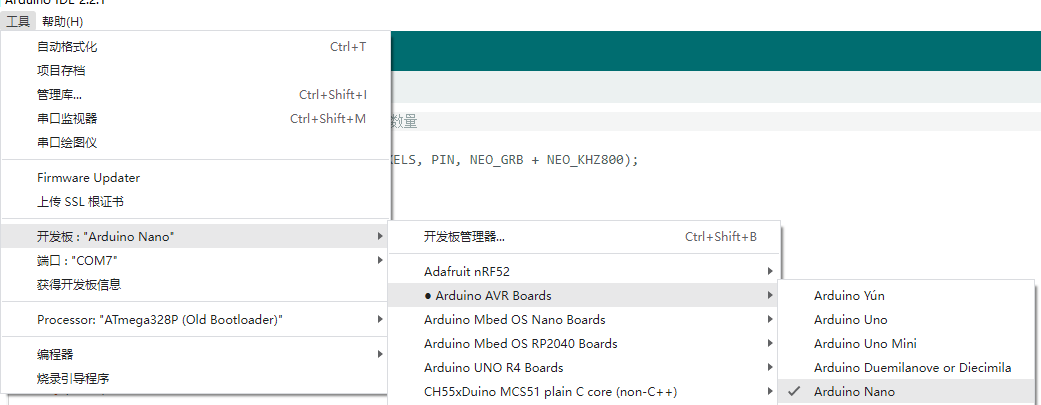Select Arduino Yún board
The width and height of the screenshot is (1041, 405).
point(906,296)
